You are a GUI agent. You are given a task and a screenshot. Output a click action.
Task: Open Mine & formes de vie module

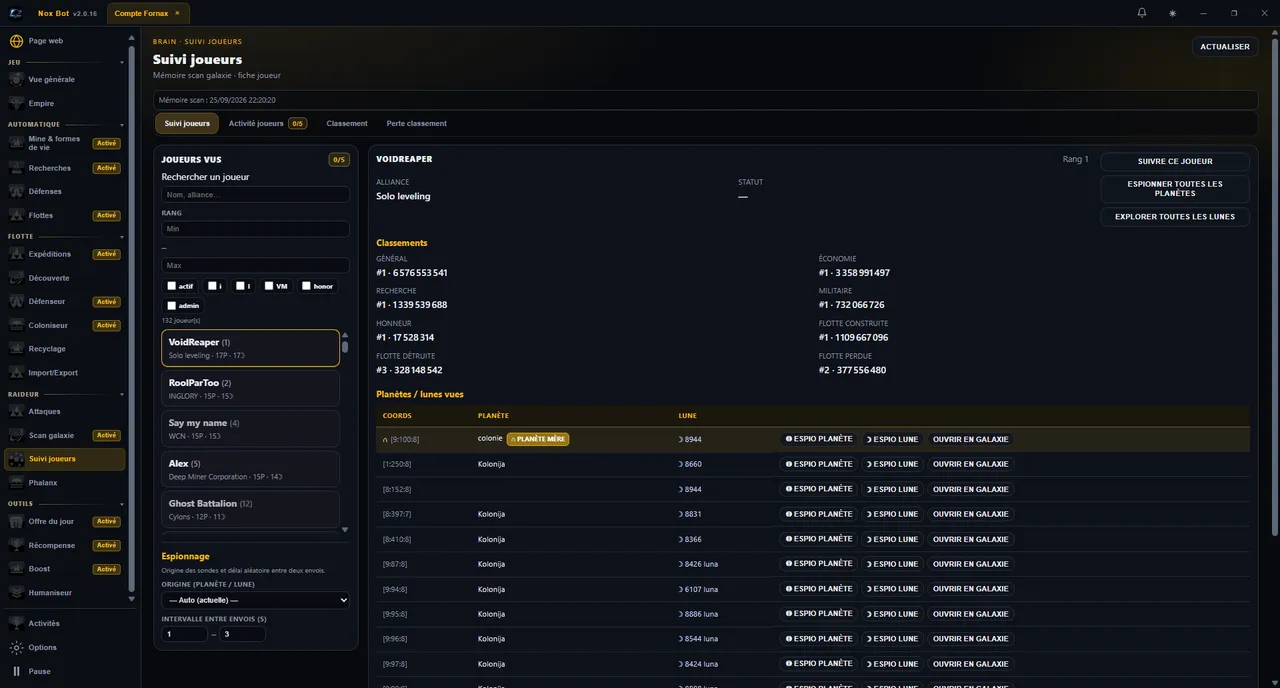click(65, 143)
